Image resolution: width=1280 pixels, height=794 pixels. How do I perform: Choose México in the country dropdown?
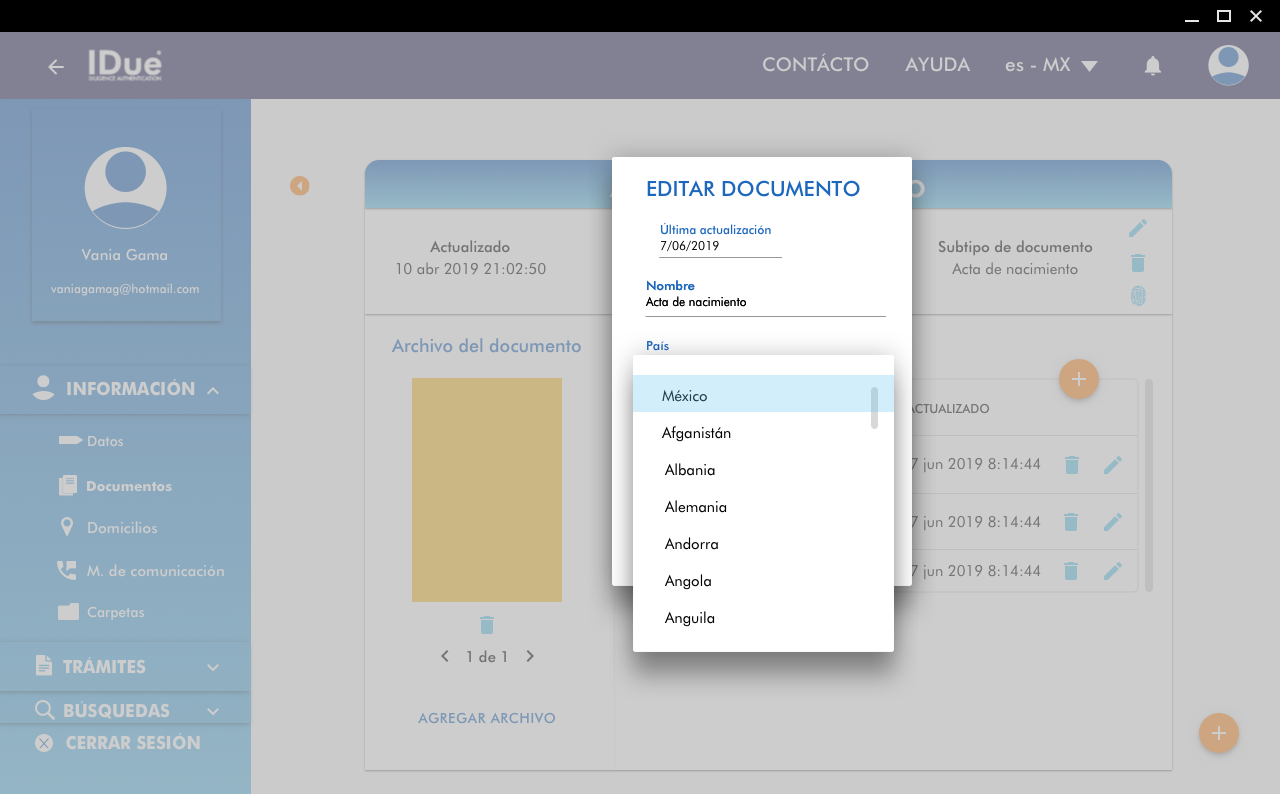(685, 396)
